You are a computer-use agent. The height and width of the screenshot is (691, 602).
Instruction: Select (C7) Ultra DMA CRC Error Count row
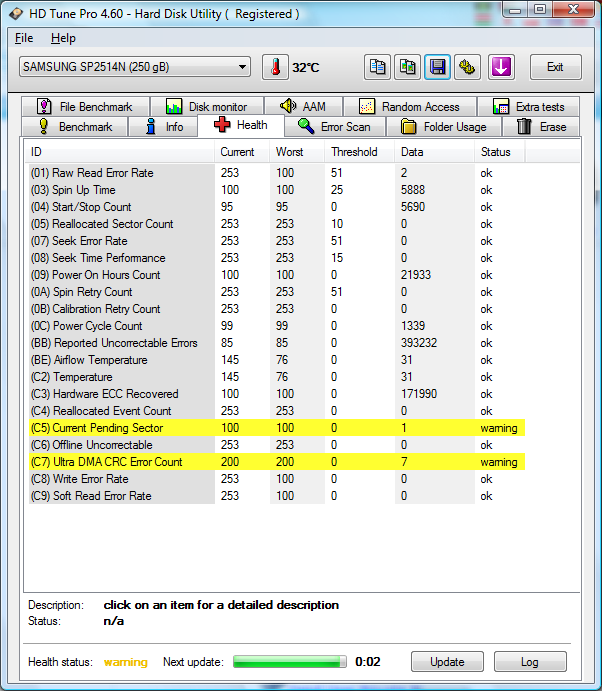pos(277,461)
